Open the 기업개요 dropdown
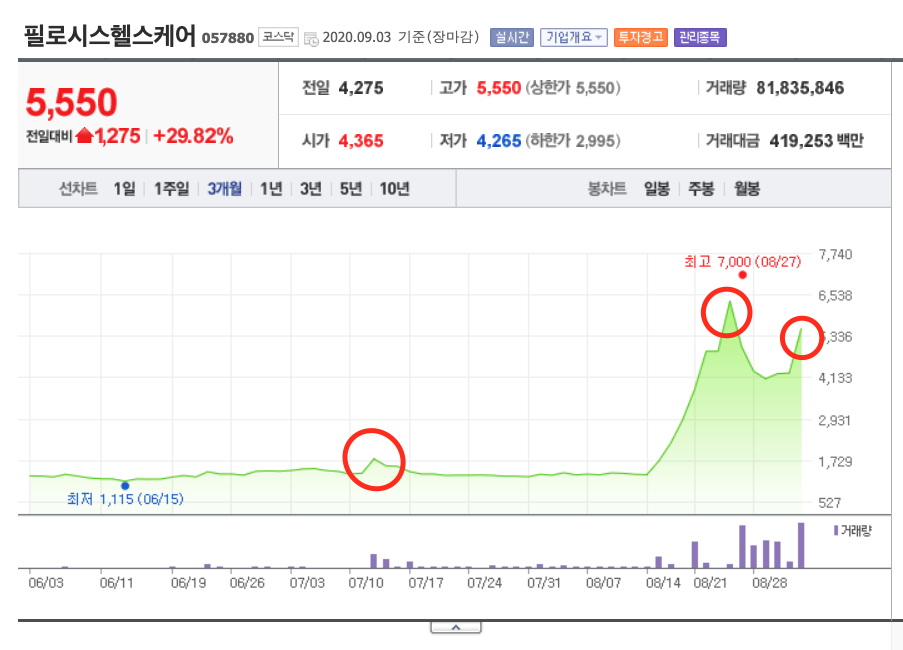This screenshot has height=650, width=903. 574,37
